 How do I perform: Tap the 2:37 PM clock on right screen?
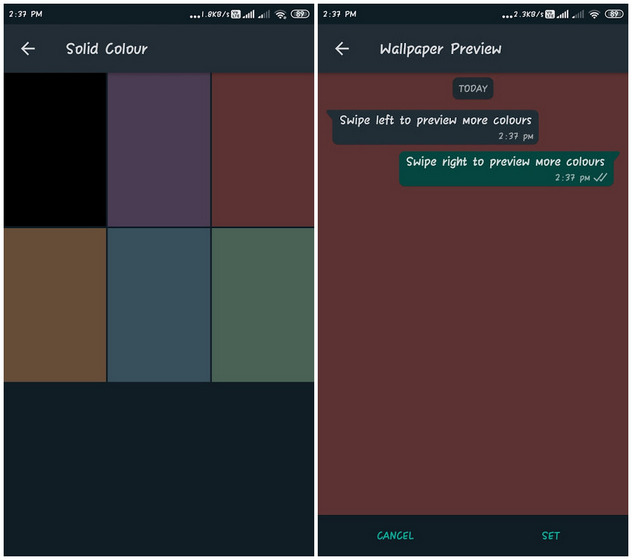coord(339,14)
